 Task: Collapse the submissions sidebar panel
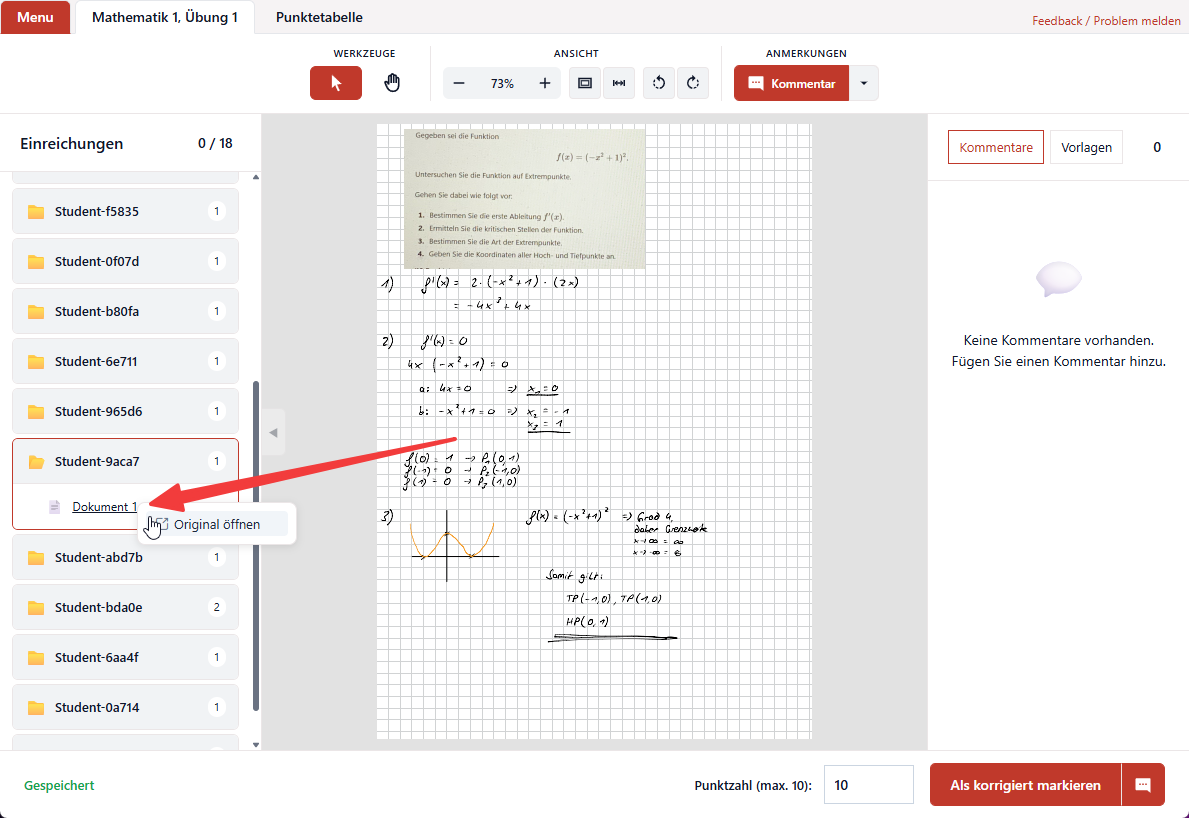pyautogui.click(x=273, y=432)
